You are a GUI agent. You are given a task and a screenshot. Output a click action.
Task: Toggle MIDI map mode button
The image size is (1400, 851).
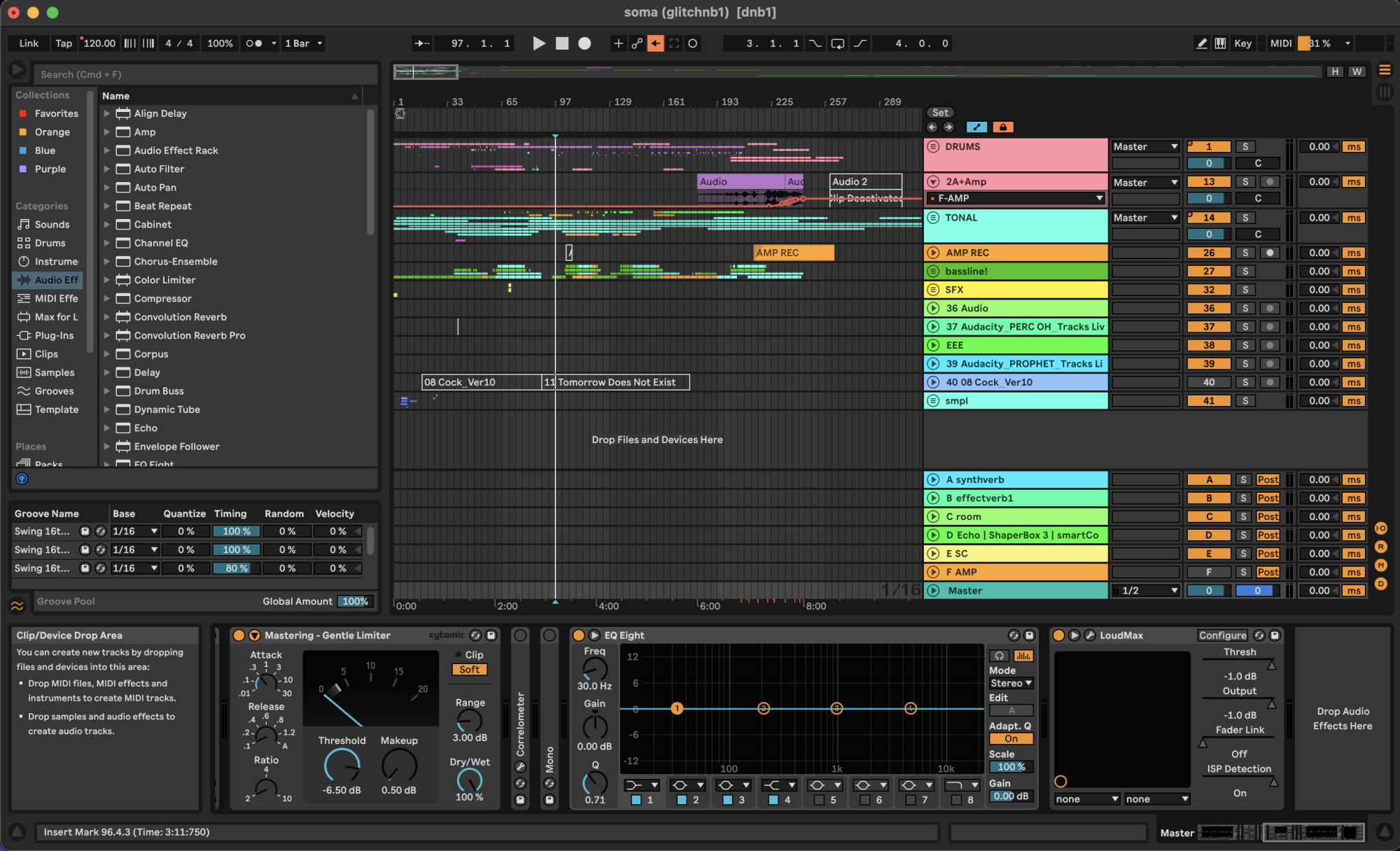[1280, 43]
